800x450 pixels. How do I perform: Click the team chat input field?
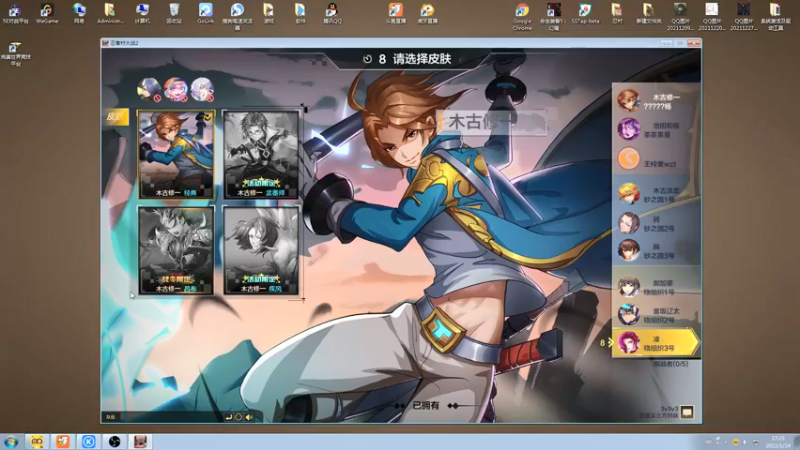171,417
